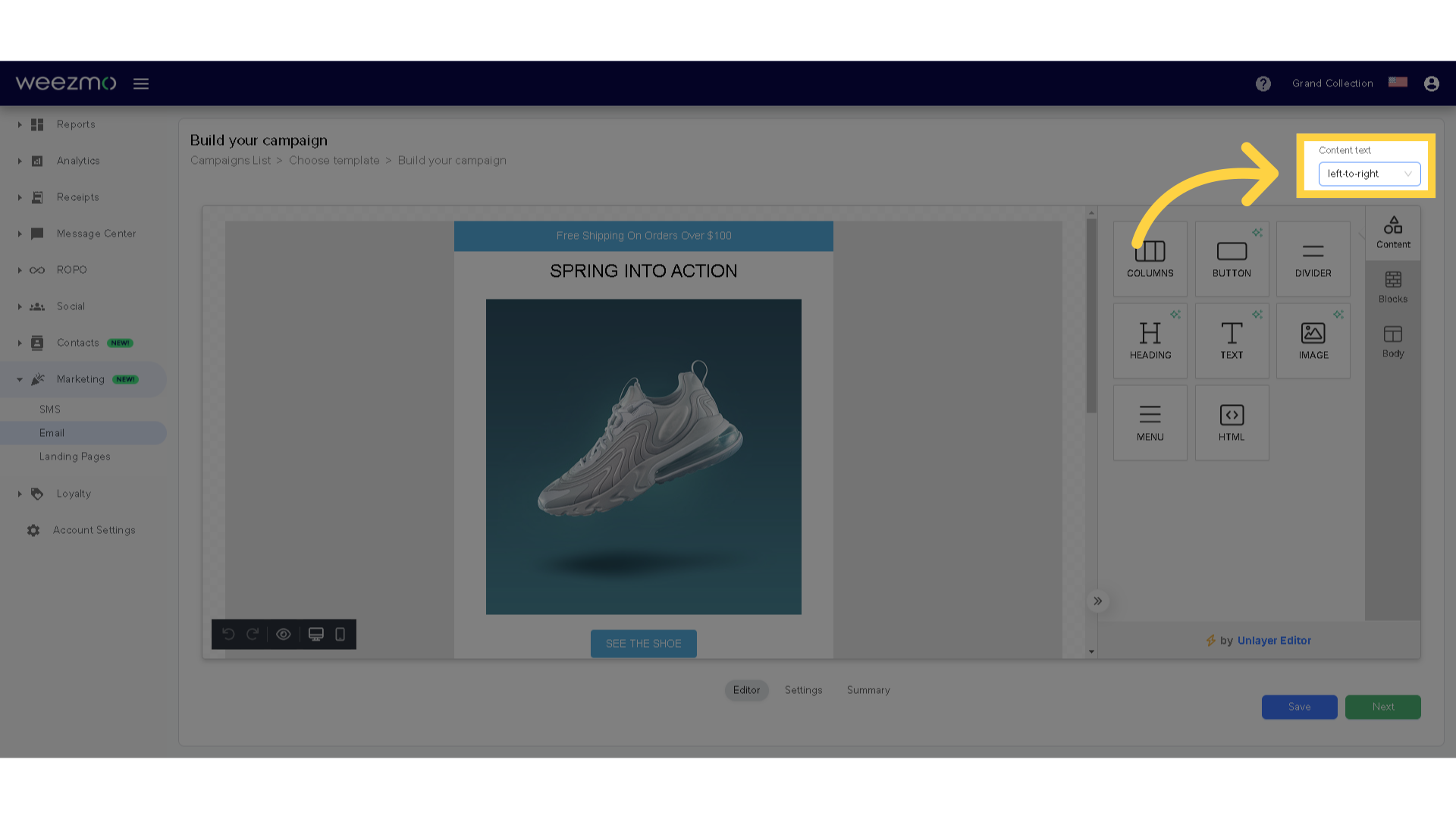The height and width of the screenshot is (819, 1456).
Task: Expand the Message Center tree arrow
Action: tap(20, 234)
